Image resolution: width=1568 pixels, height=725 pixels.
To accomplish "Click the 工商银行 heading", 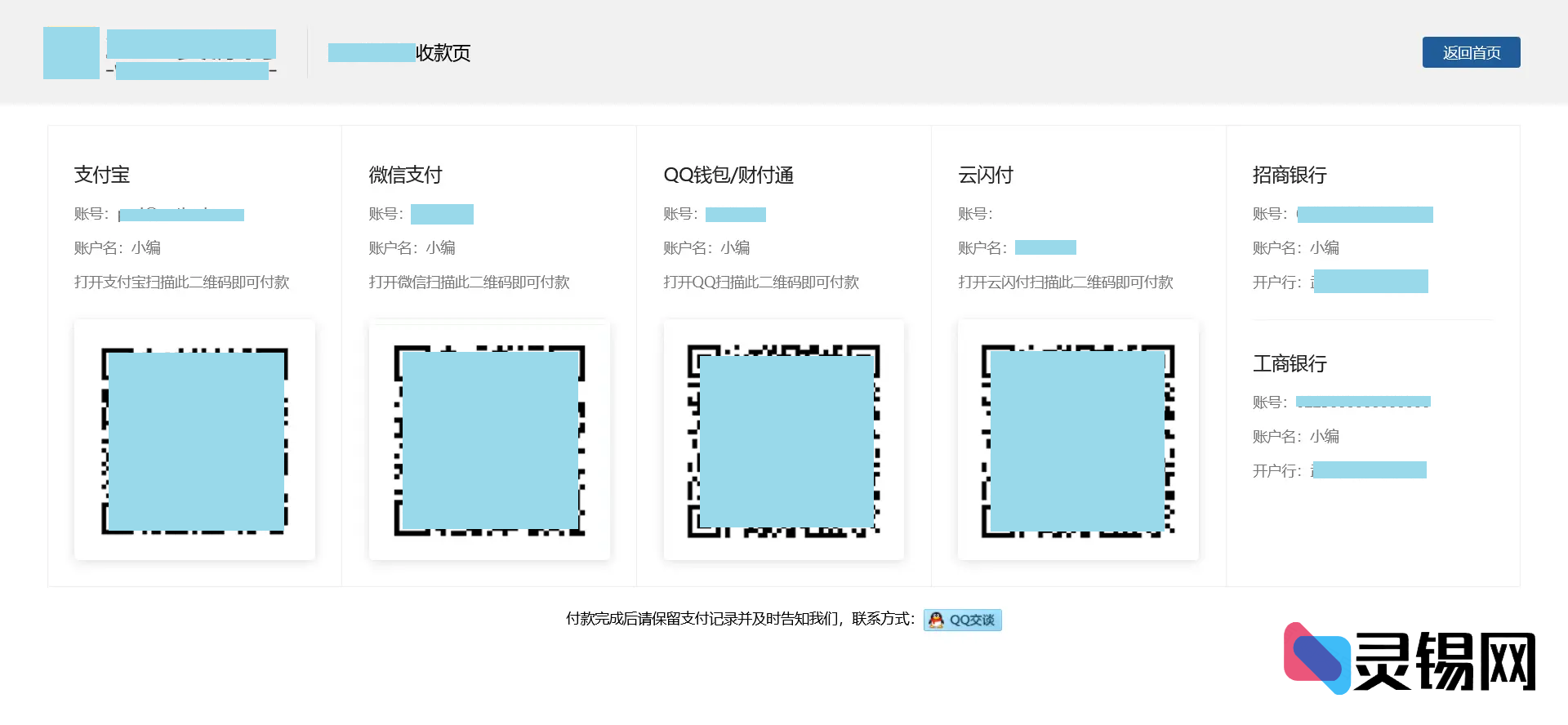I will pos(1290,363).
